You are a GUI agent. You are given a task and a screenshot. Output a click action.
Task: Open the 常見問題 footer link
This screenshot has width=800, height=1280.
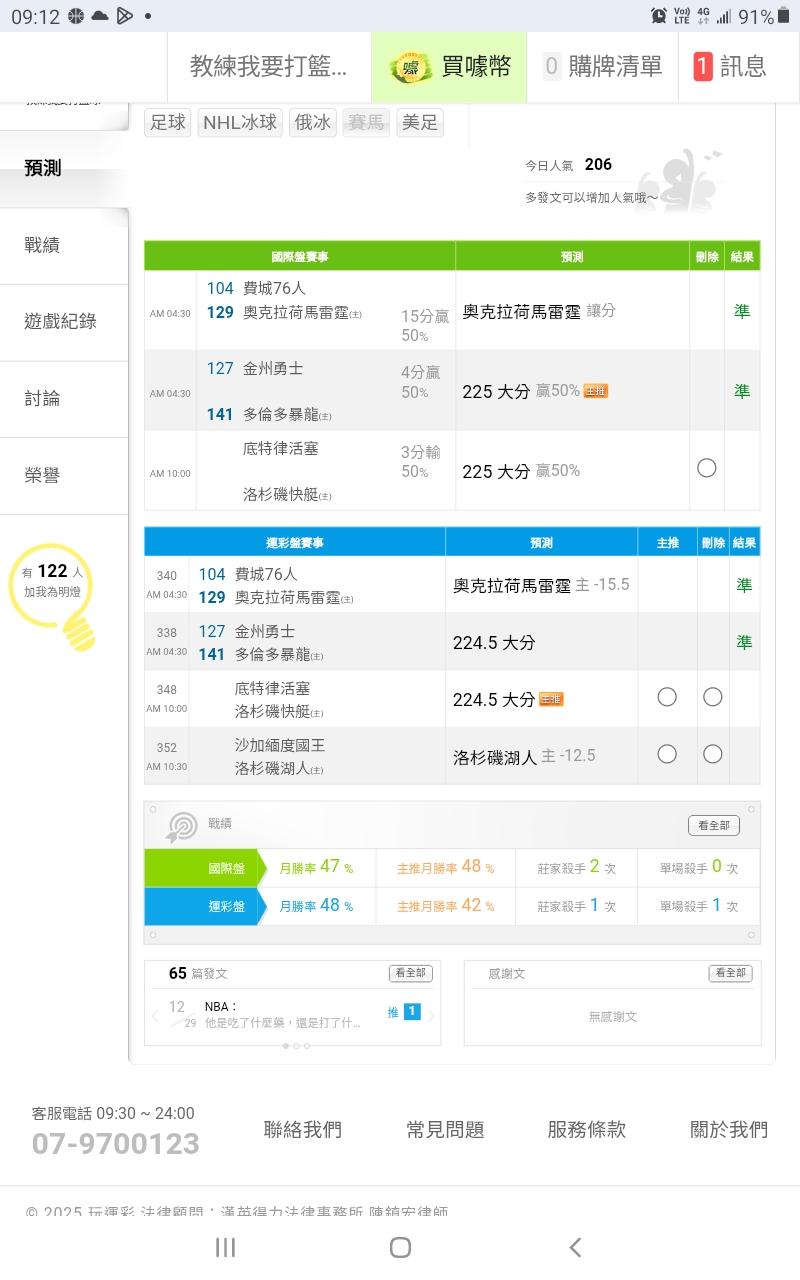(445, 1129)
